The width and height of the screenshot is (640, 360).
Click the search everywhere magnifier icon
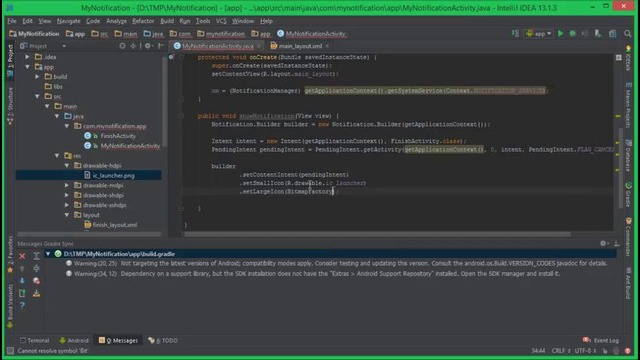(x=628, y=34)
